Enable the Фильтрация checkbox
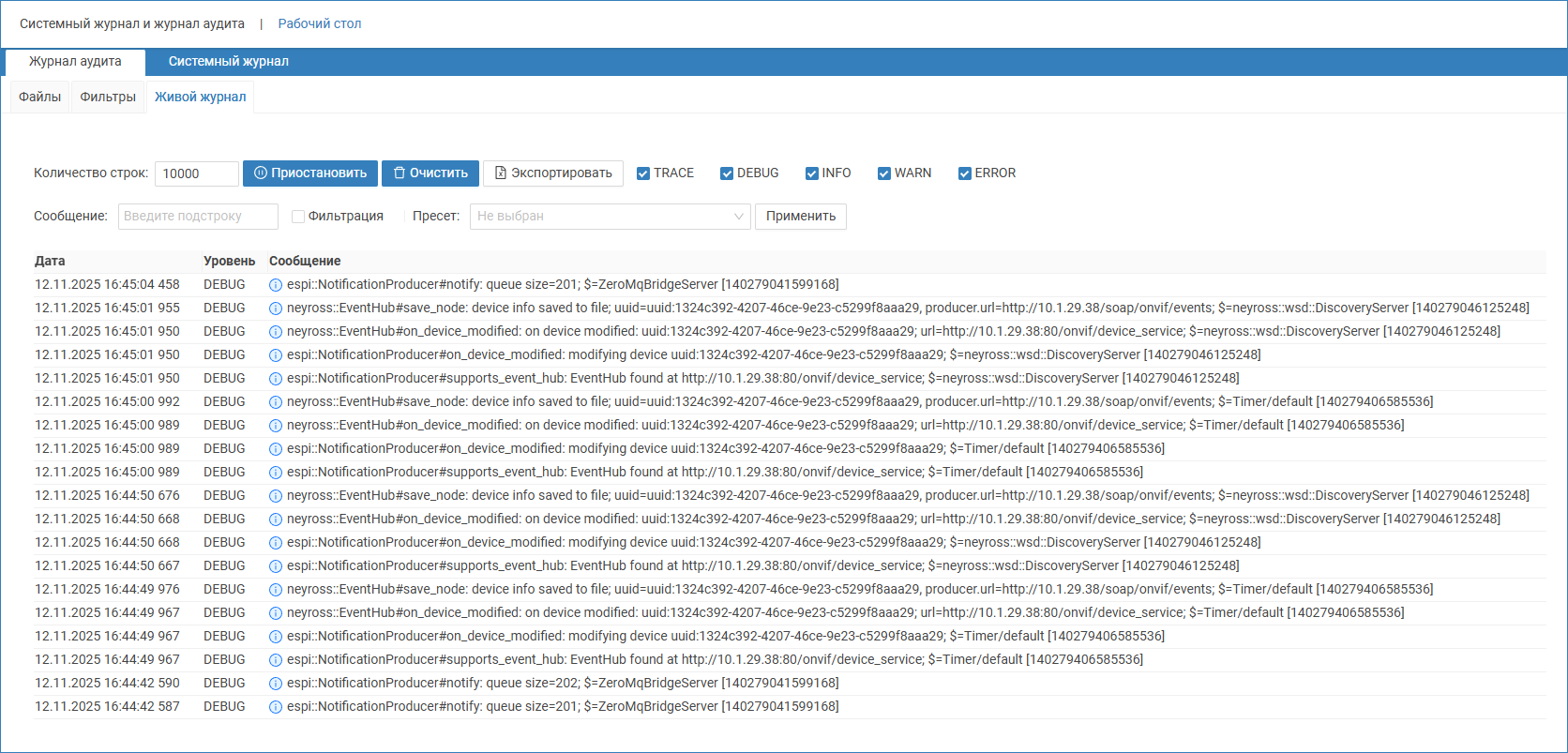1568x753 pixels. click(298, 217)
